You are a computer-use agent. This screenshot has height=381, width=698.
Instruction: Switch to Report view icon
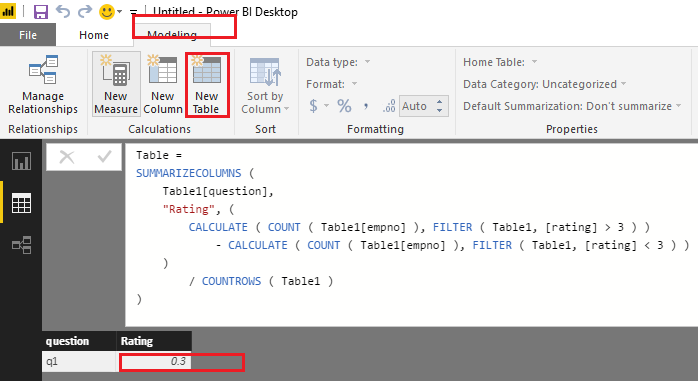(21, 161)
